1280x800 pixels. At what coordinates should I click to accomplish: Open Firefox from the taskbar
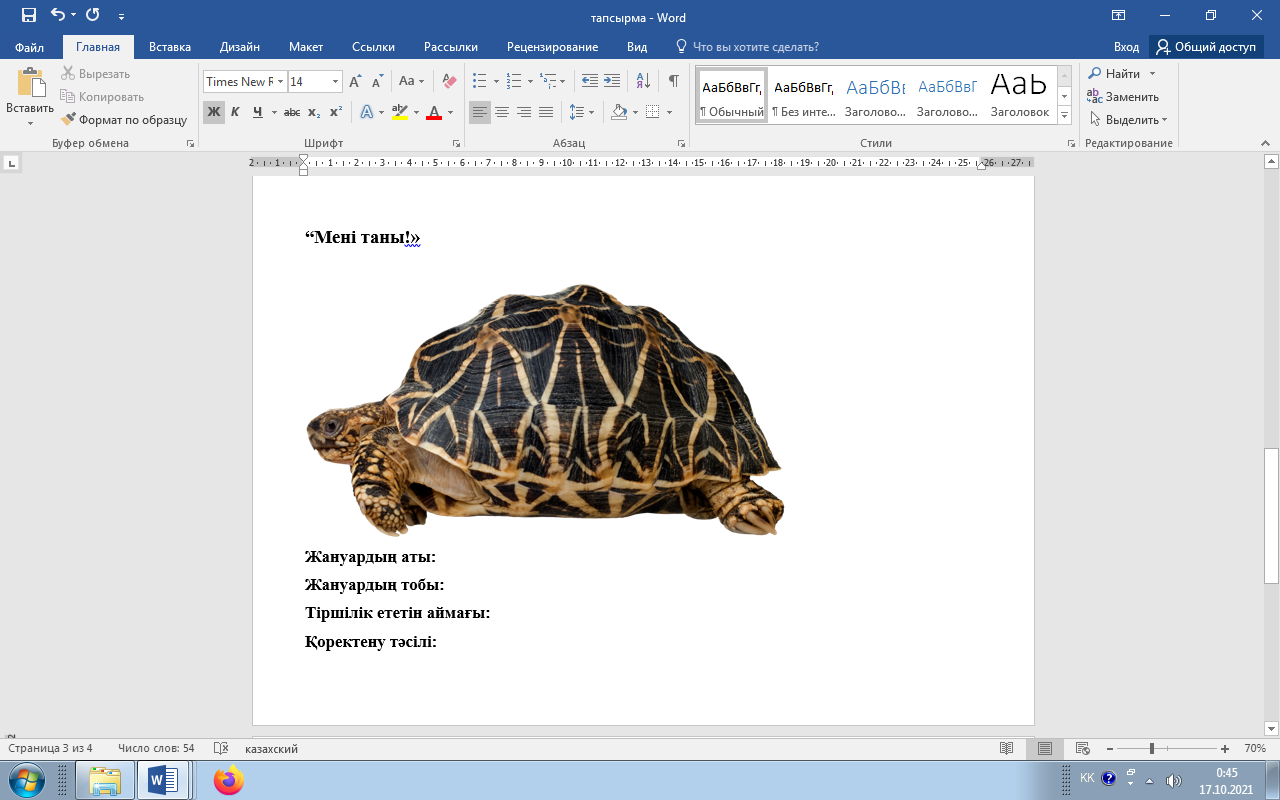point(228,780)
